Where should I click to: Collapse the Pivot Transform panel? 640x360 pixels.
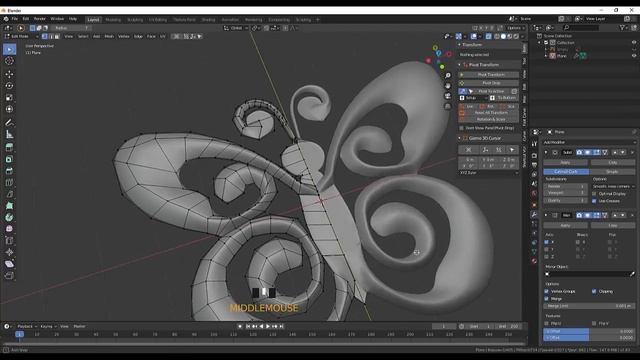click(x=460, y=64)
